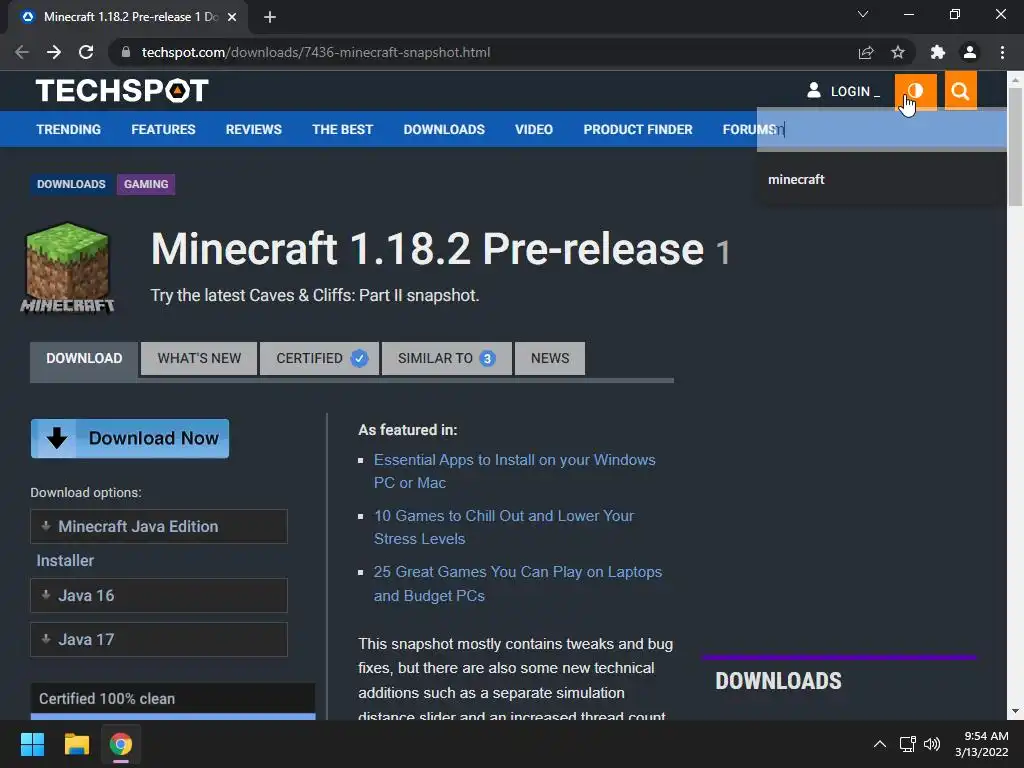Open THE BEST nav menu
This screenshot has width=1024, height=768.
click(x=342, y=129)
